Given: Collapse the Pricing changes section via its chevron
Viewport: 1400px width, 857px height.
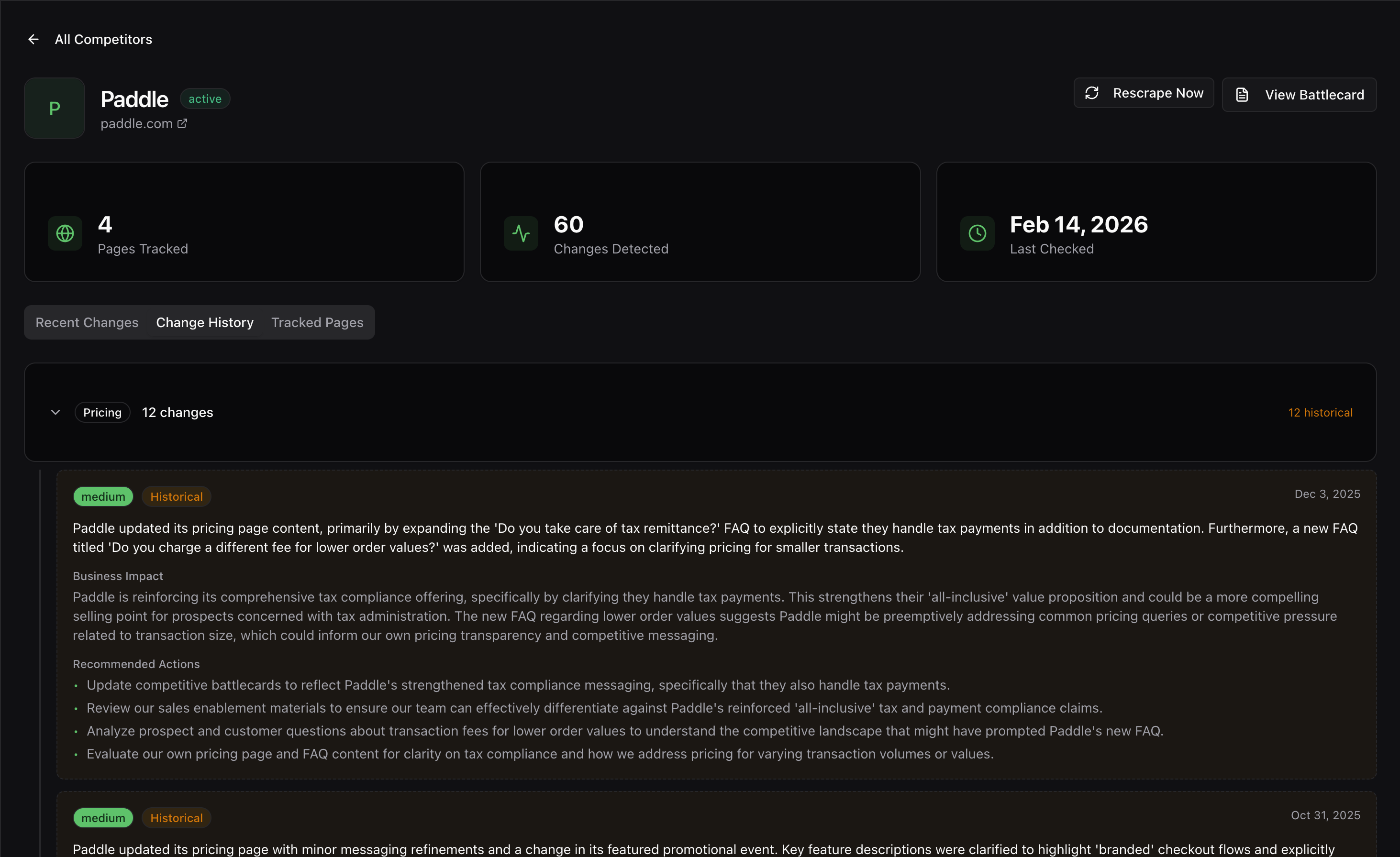Looking at the screenshot, I should [x=55, y=412].
